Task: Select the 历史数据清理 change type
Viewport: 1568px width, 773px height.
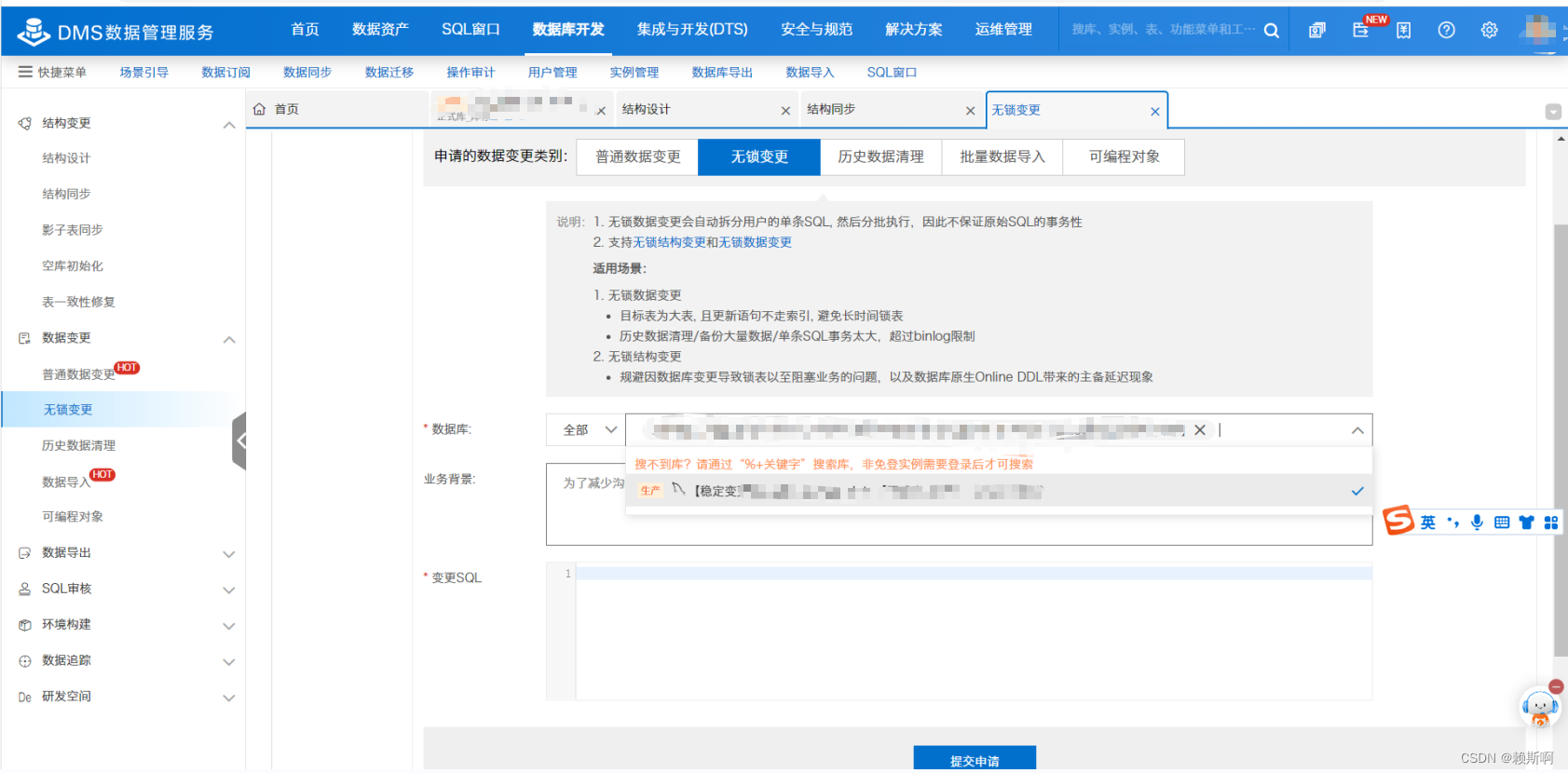Action: [881, 156]
